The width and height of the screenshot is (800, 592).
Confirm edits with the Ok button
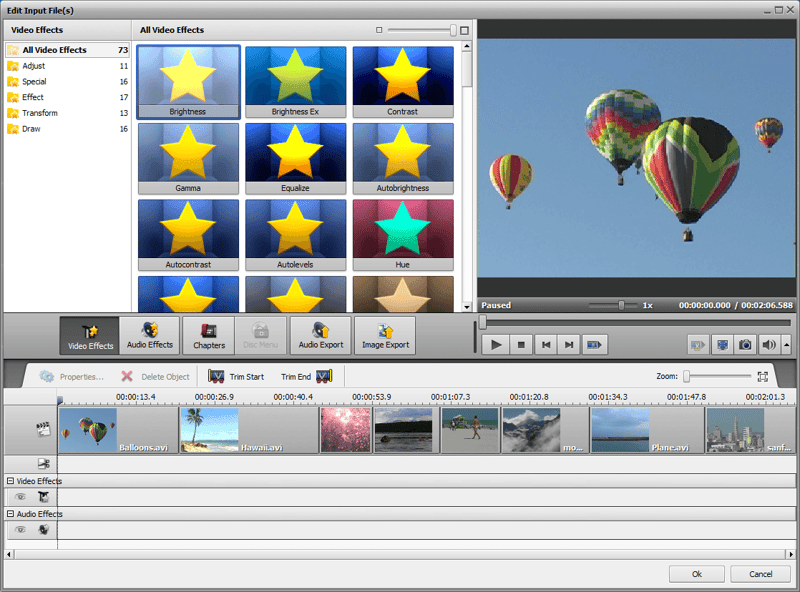(x=696, y=574)
